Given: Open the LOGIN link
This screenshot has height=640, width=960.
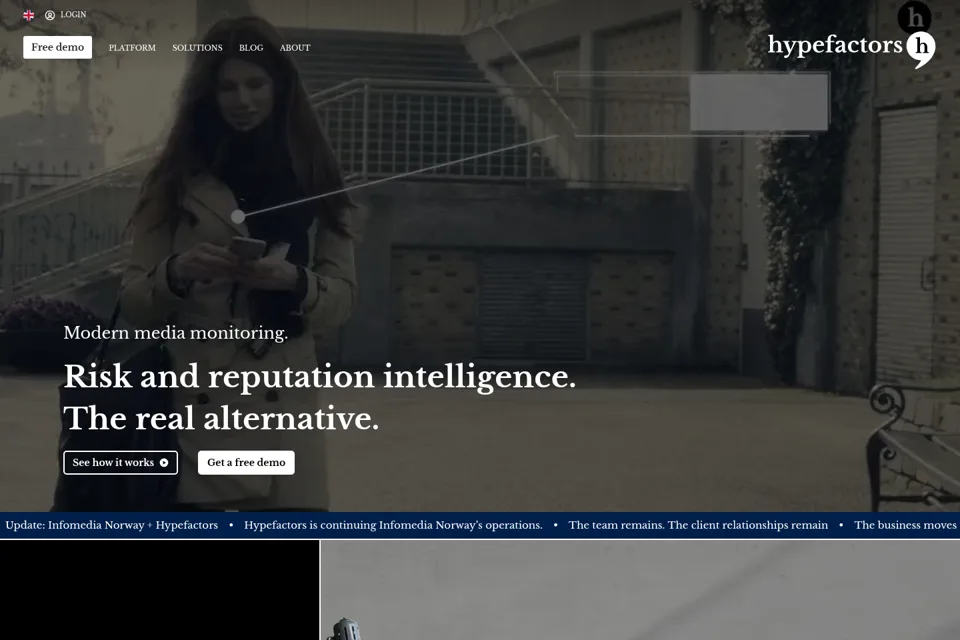Looking at the screenshot, I should click(x=73, y=15).
